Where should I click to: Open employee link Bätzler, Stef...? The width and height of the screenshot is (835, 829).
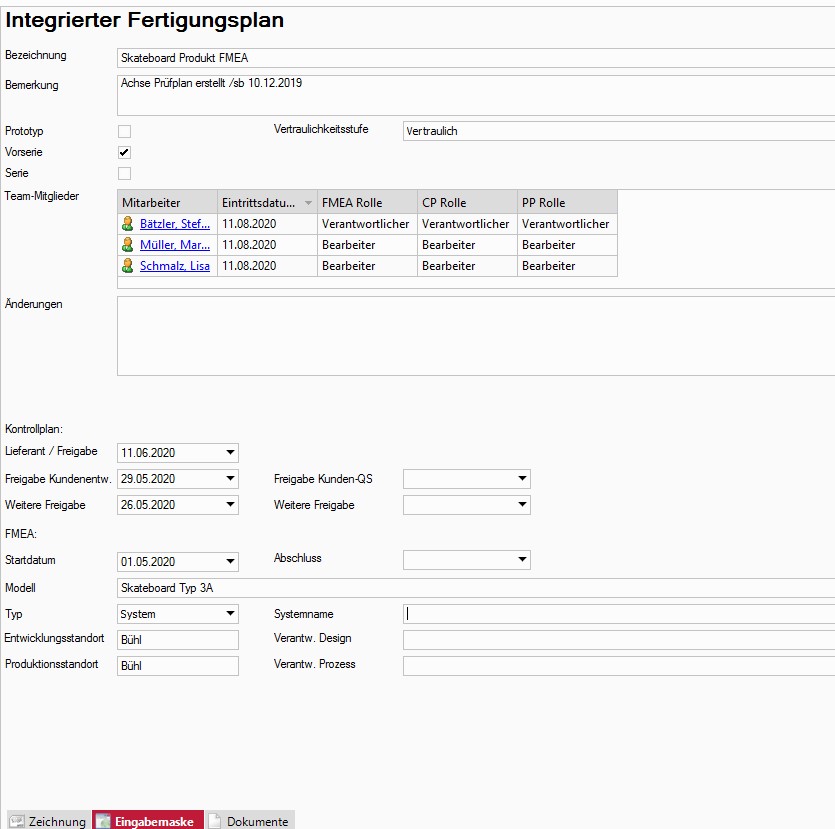point(175,224)
